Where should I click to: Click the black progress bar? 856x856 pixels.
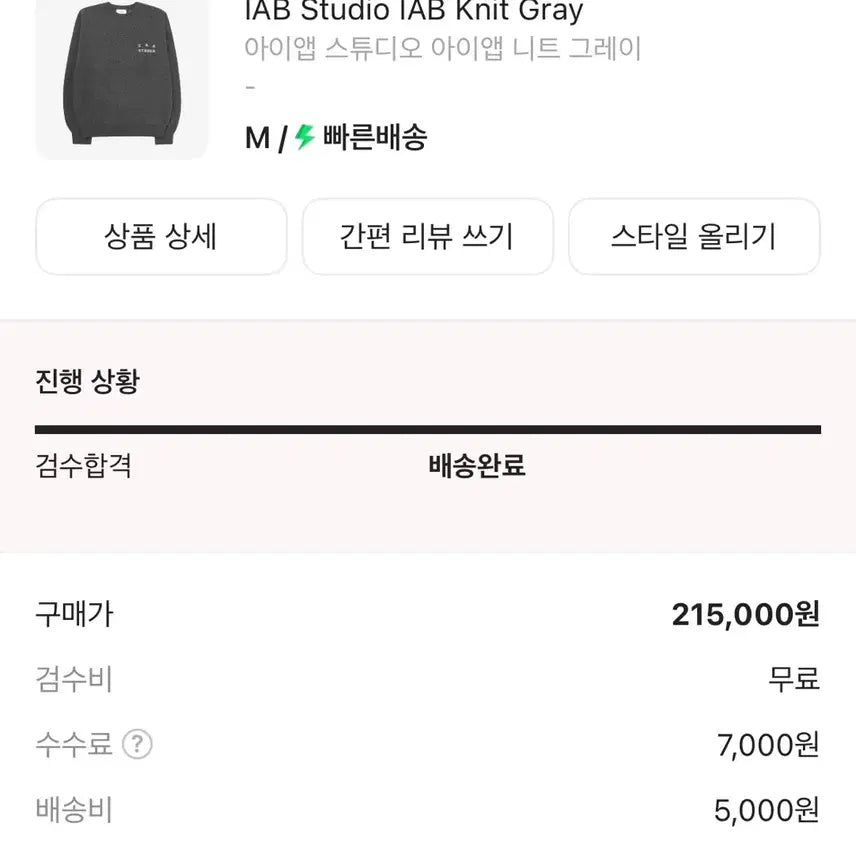(x=428, y=429)
